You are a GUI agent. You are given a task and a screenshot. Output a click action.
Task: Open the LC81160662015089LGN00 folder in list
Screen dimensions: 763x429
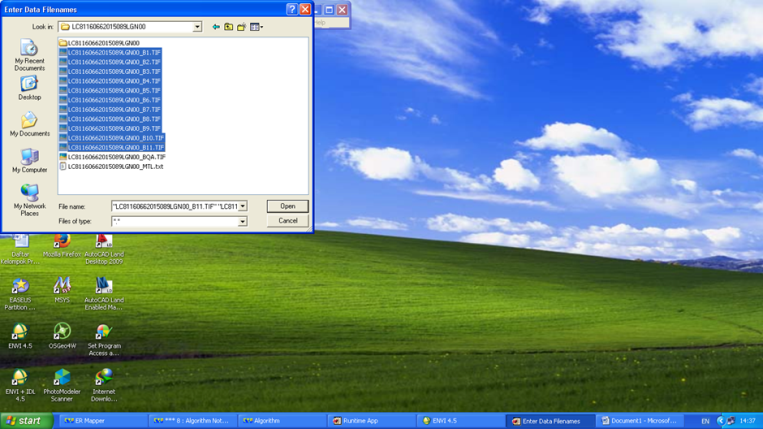99,43
